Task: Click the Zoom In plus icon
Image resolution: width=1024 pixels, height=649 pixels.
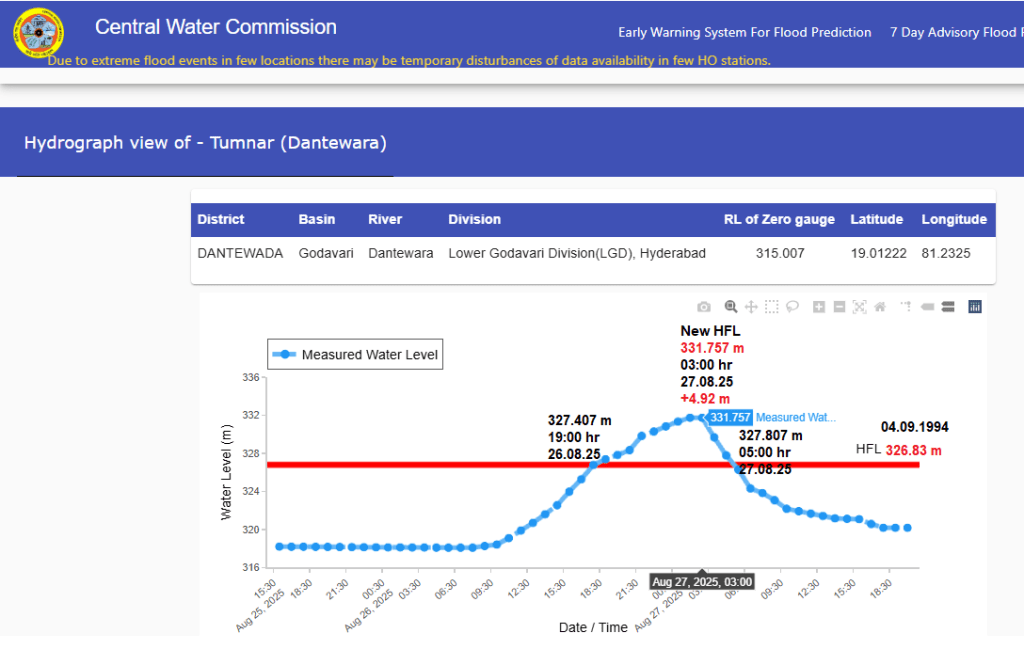Action: coord(819,307)
